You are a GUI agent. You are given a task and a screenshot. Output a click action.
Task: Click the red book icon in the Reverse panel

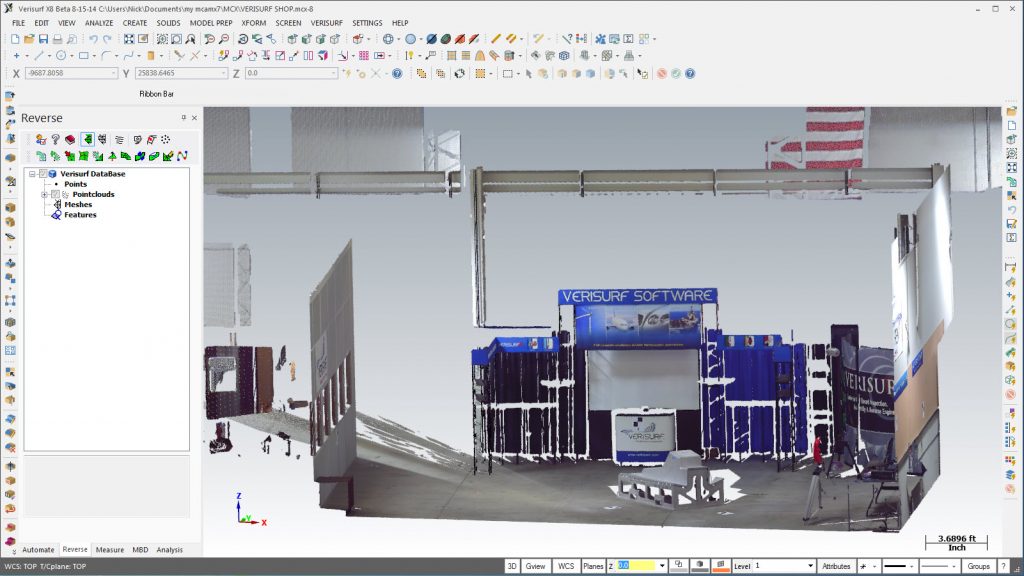pos(70,138)
